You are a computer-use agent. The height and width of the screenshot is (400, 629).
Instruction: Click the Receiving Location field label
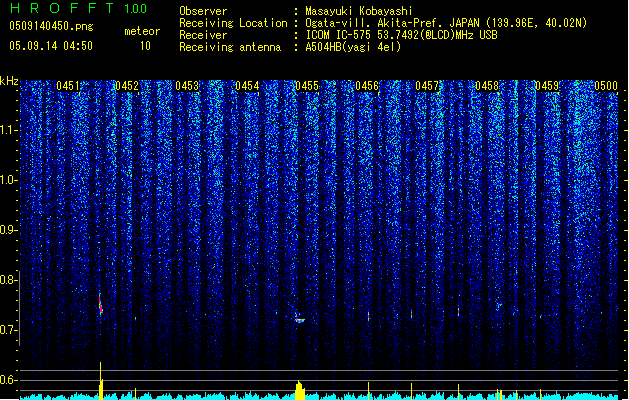pos(233,23)
